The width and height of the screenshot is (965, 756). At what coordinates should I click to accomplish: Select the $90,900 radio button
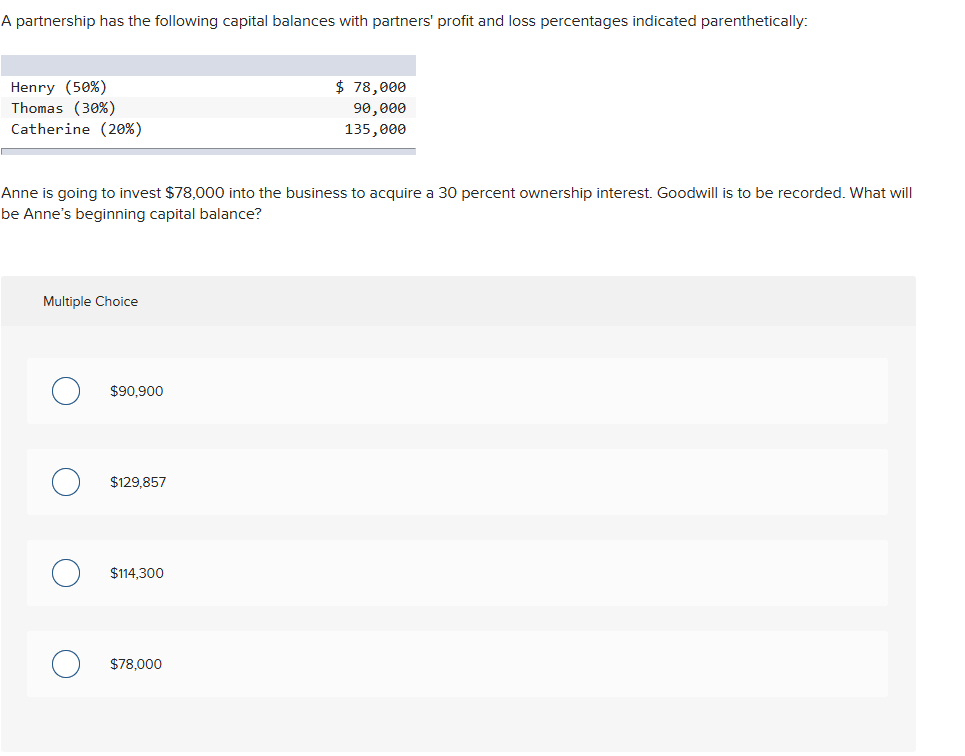coord(66,391)
